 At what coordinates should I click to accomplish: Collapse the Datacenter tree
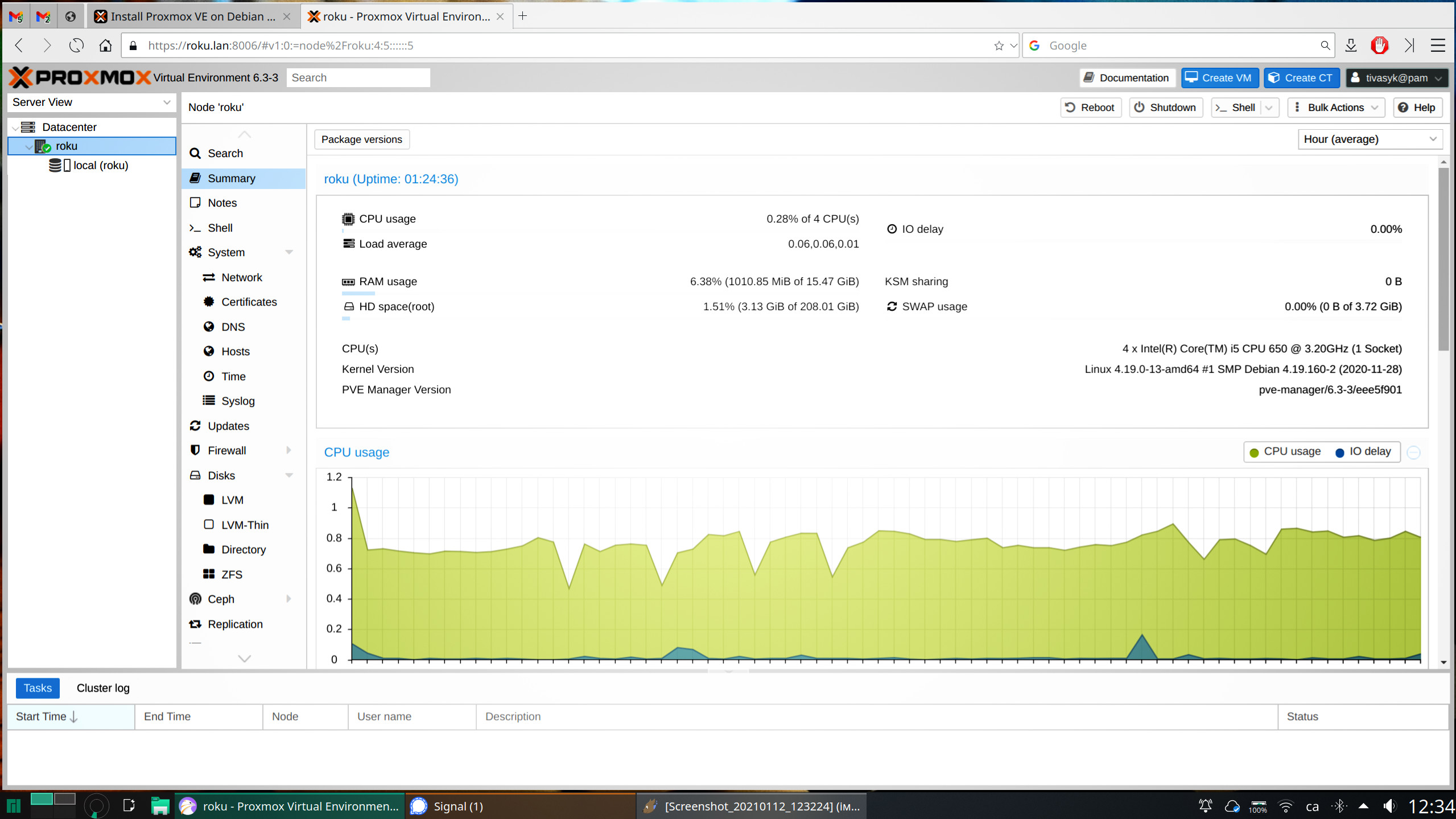click(x=15, y=127)
